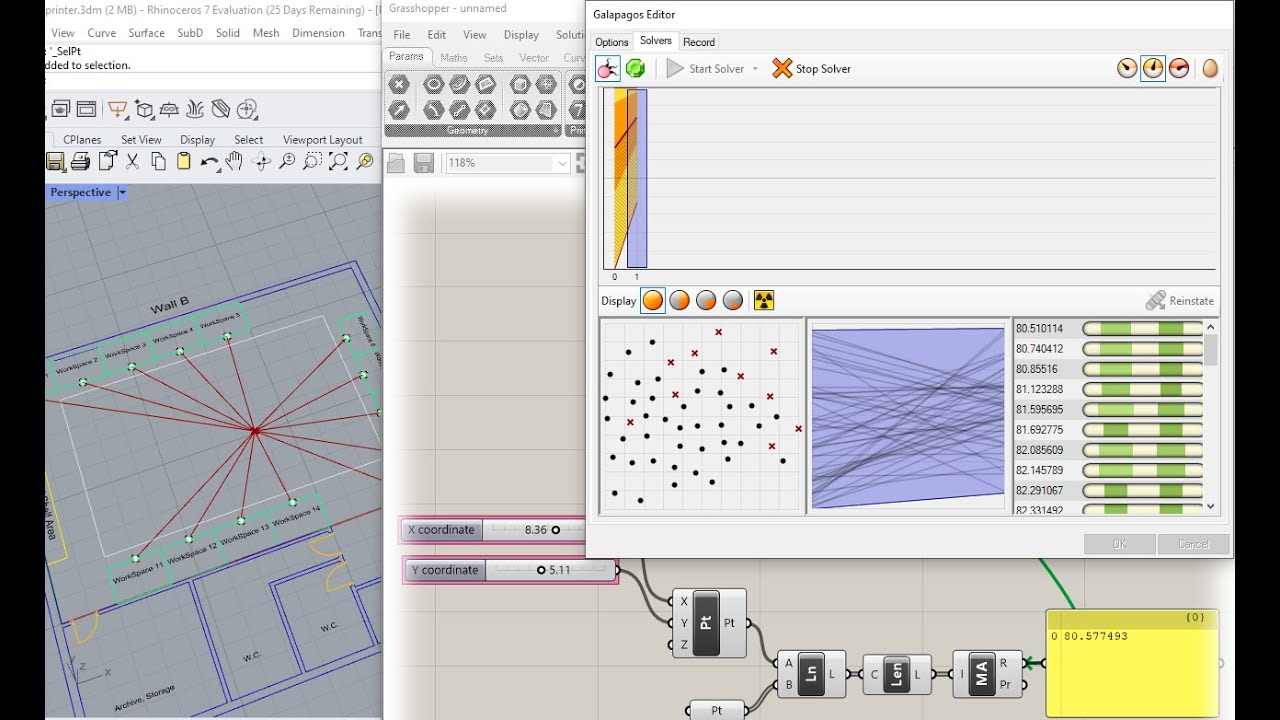Click the Rhino Undo arrow icon
Viewport: 1280px width, 720px height.
pyautogui.click(x=209, y=162)
